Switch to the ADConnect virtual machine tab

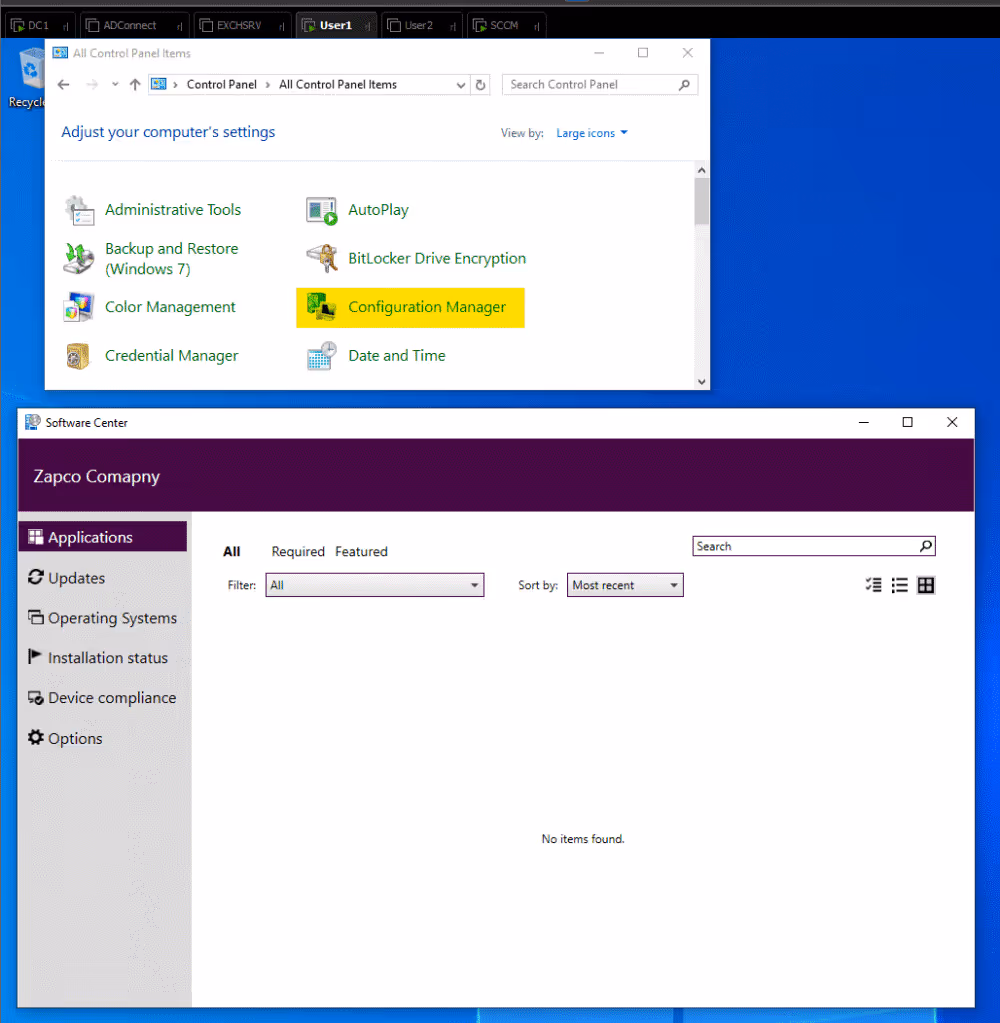(x=136, y=25)
